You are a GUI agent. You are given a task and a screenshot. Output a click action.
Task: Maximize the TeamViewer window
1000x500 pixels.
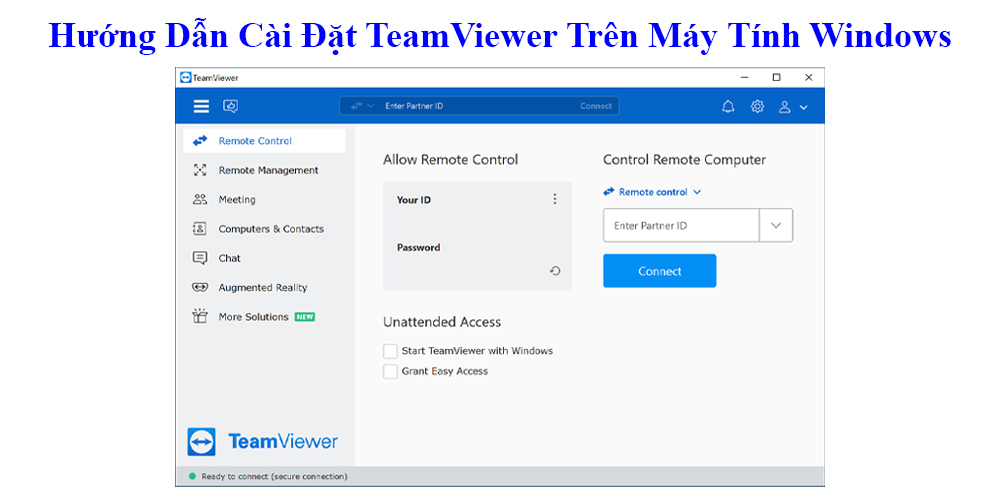pyautogui.click(x=776, y=77)
